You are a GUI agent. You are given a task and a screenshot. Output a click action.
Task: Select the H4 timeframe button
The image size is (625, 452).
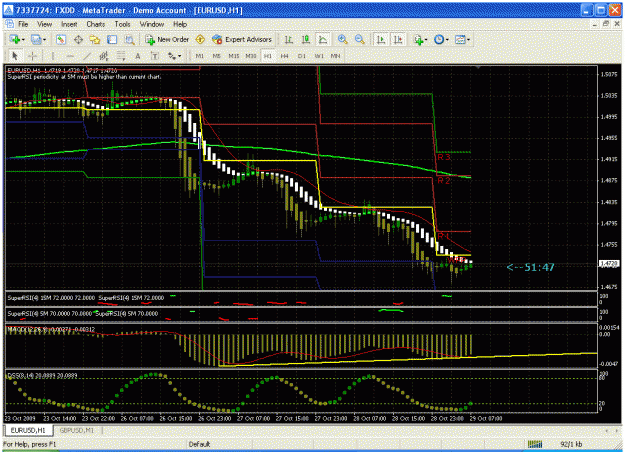(284, 56)
